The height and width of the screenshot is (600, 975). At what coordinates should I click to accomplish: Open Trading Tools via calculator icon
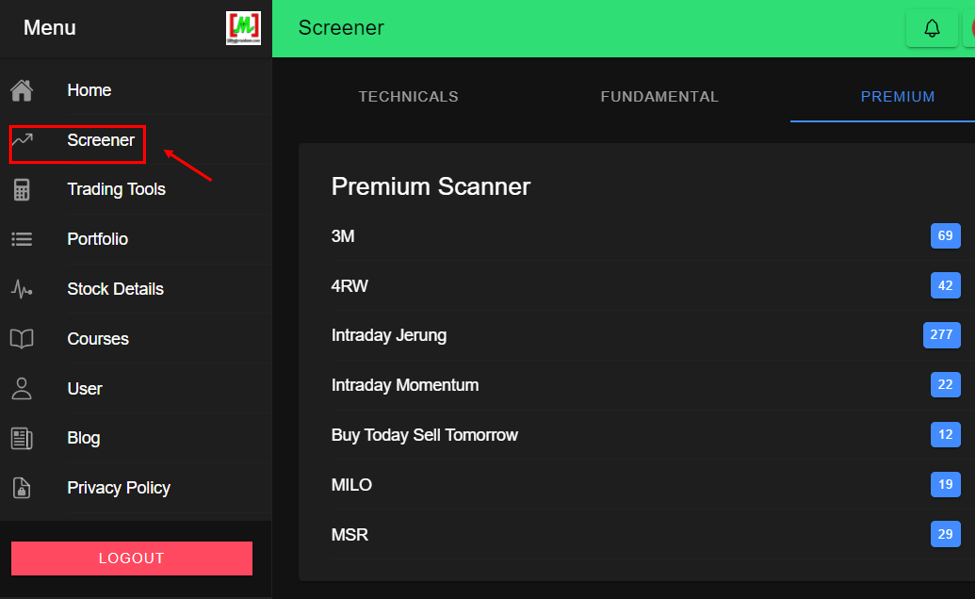point(22,189)
